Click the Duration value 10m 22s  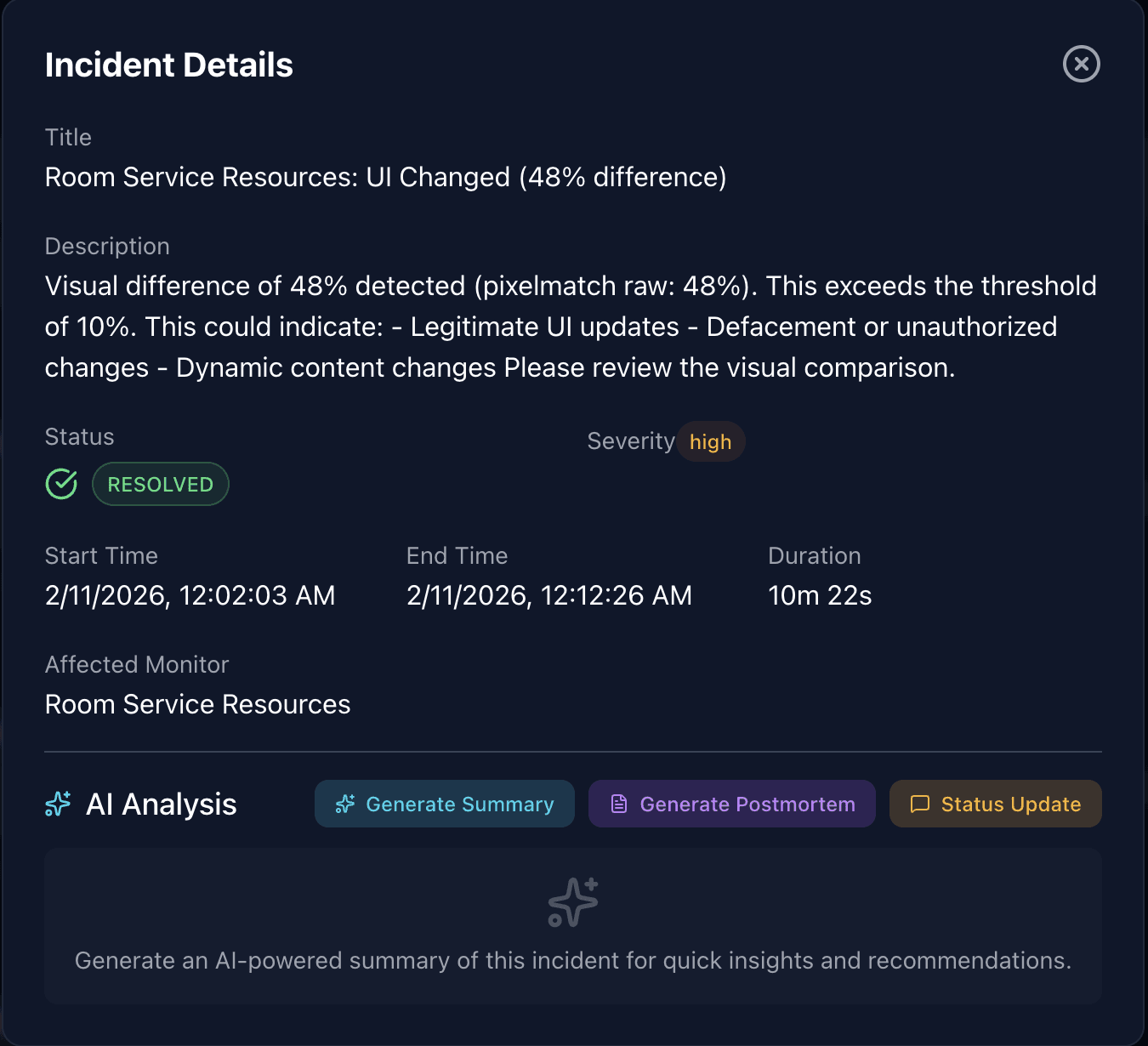(820, 595)
